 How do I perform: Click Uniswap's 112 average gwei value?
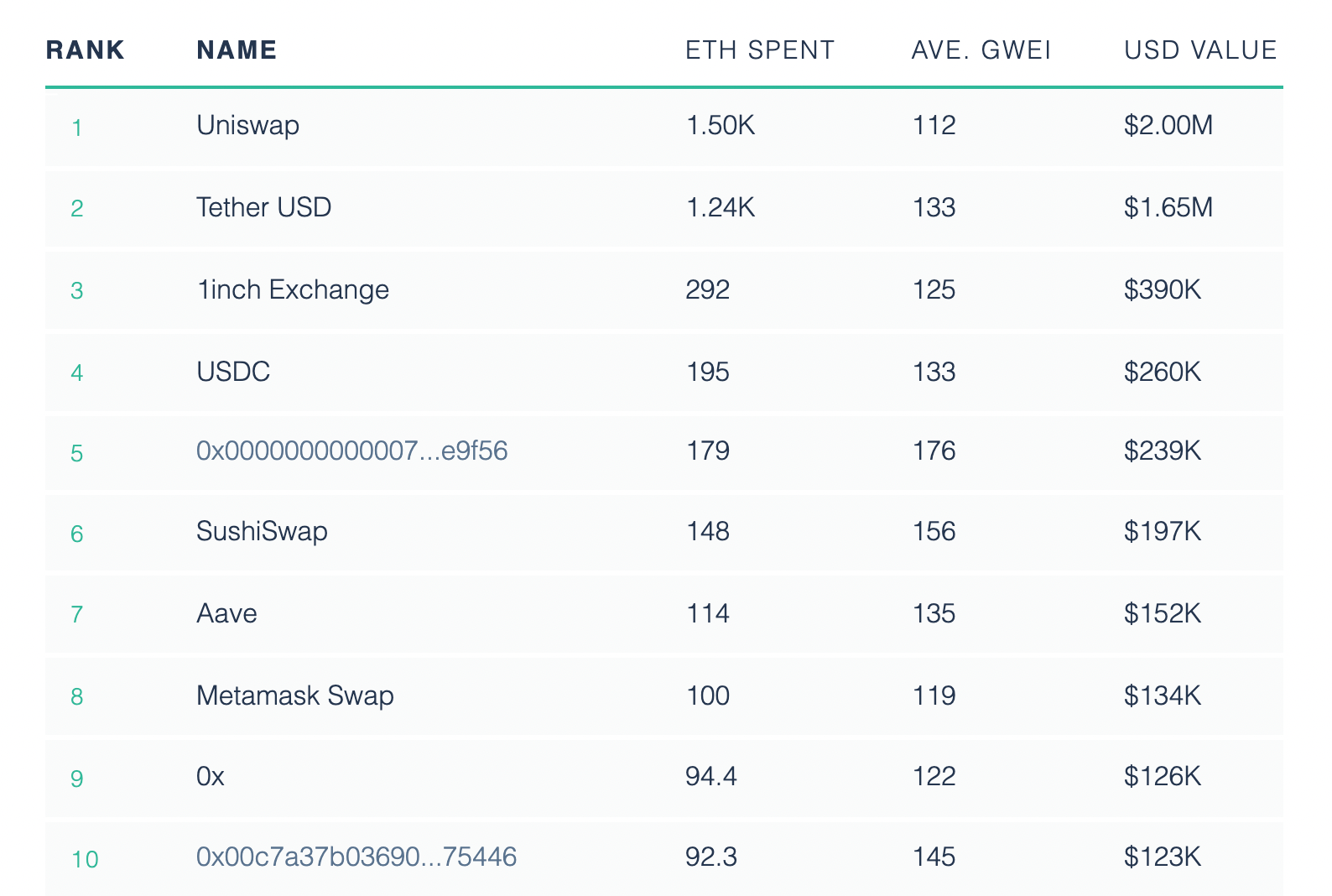tap(934, 126)
